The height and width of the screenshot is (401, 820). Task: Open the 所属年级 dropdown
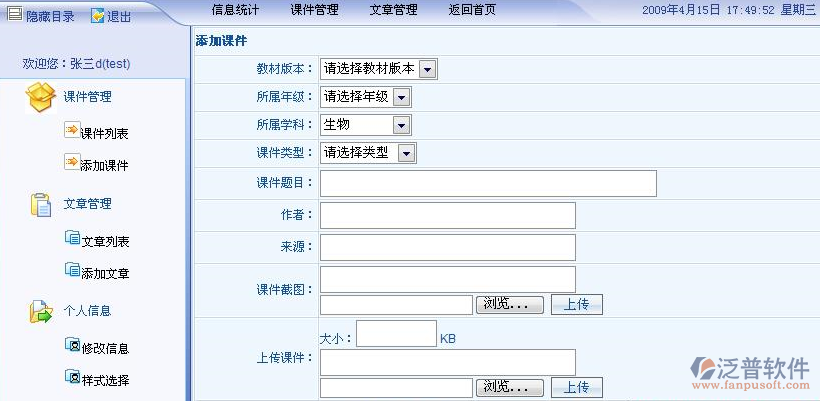401,97
